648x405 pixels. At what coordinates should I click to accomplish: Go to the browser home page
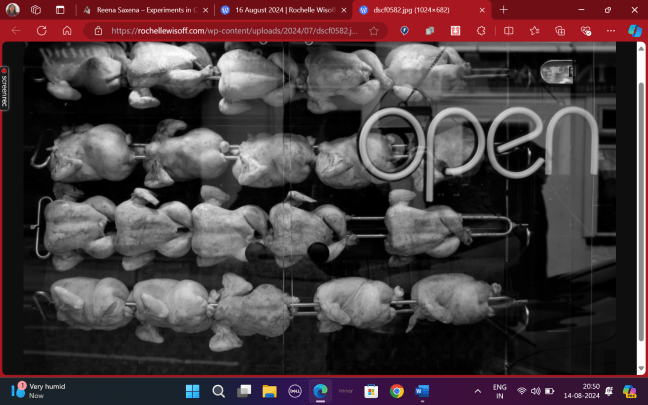pos(66,31)
